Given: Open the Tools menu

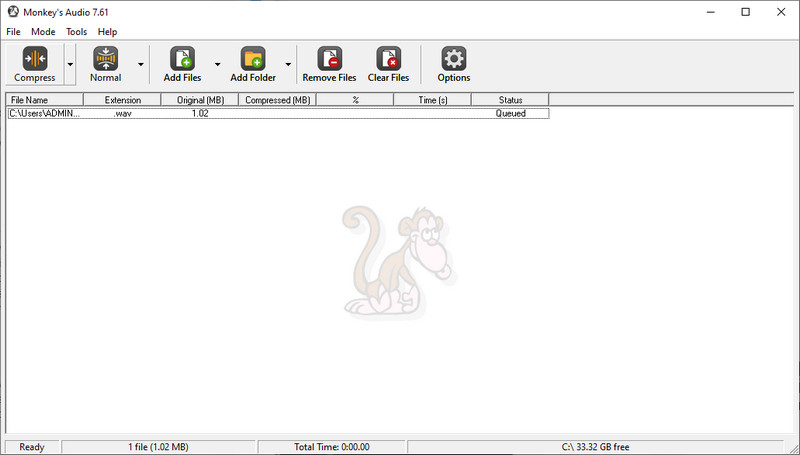Looking at the screenshot, I should pyautogui.click(x=77, y=32).
